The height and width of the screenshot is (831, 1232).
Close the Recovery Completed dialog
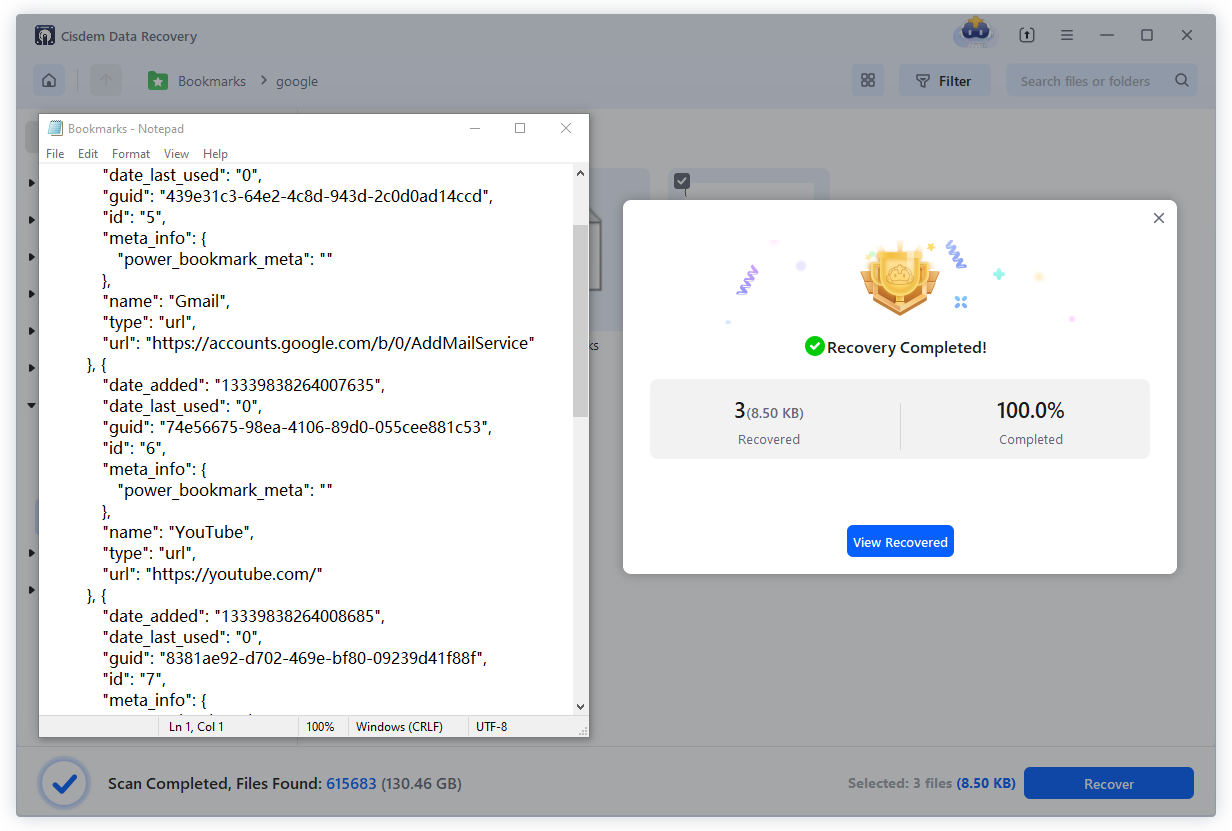(x=1159, y=218)
